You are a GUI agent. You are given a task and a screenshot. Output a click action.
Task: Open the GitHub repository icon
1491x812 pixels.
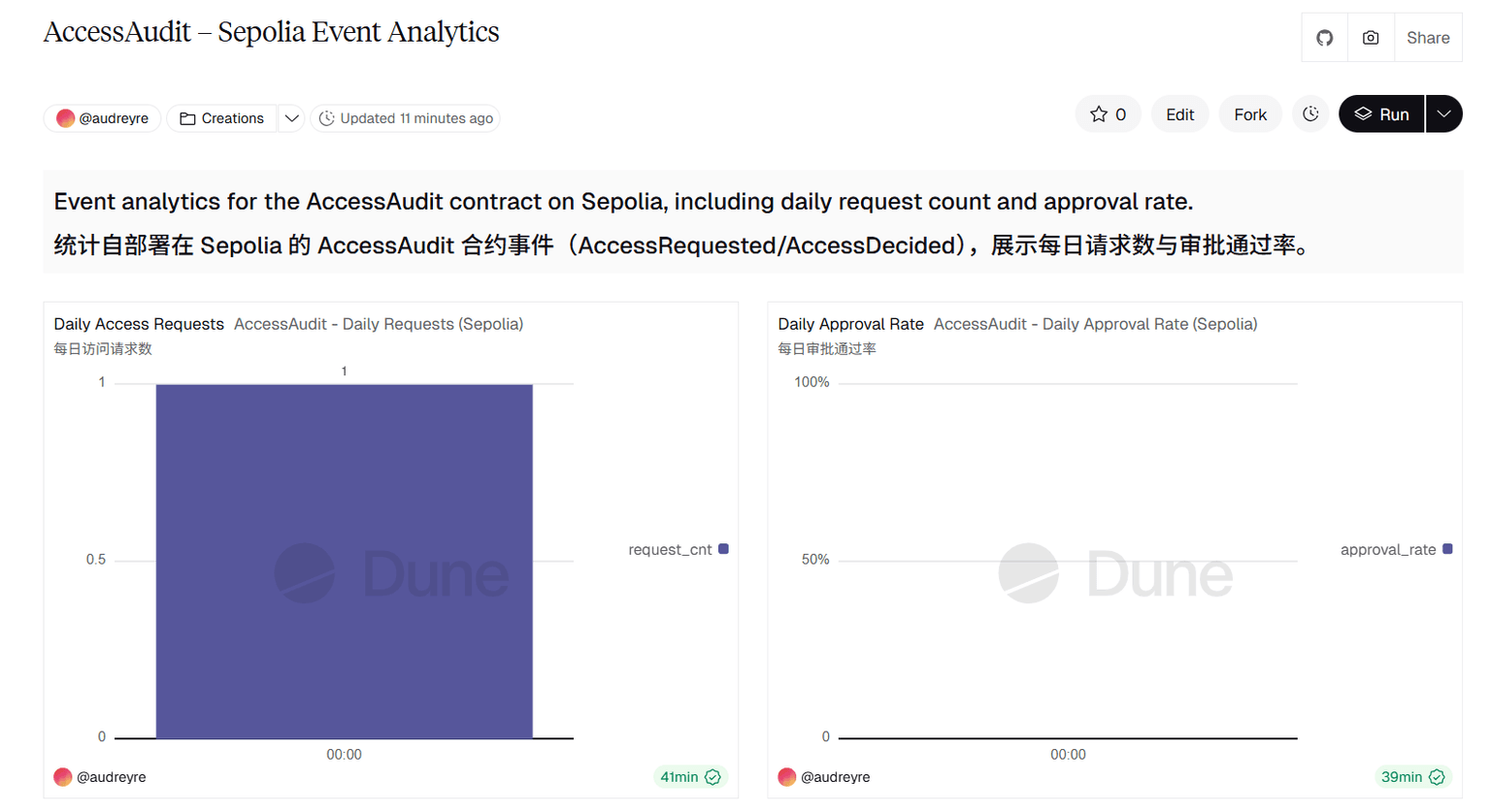pos(1324,37)
